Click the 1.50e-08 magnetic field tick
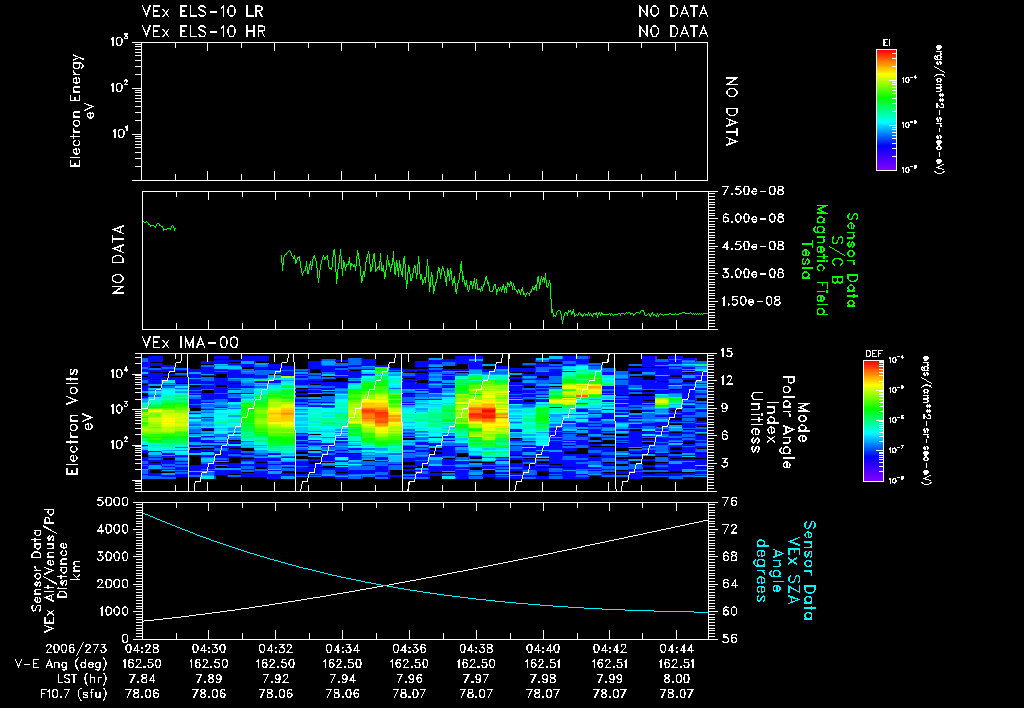The width and height of the screenshot is (1024, 708). coord(751,301)
